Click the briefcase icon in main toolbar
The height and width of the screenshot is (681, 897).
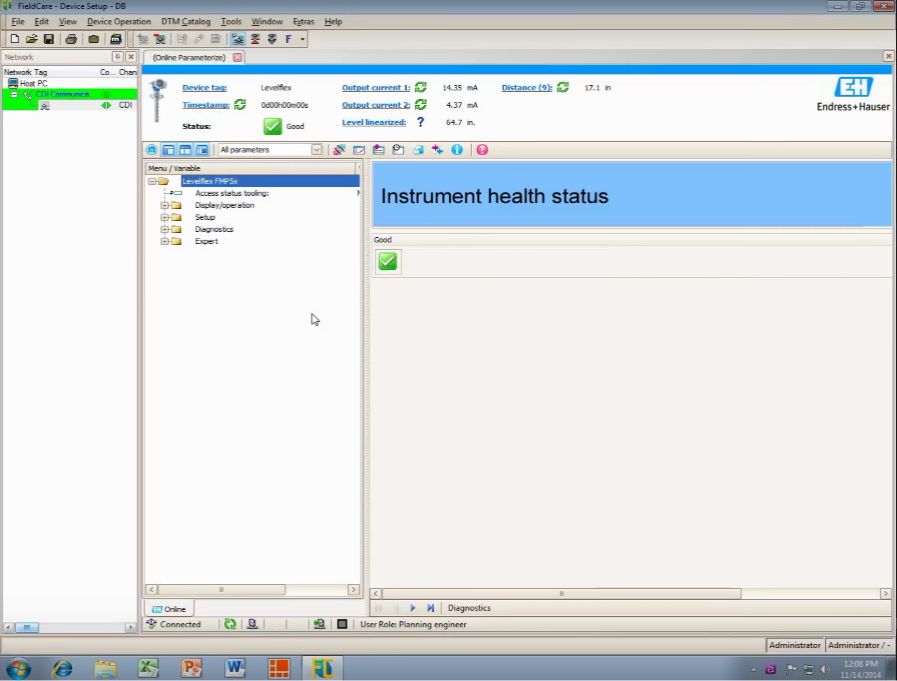(x=93, y=39)
